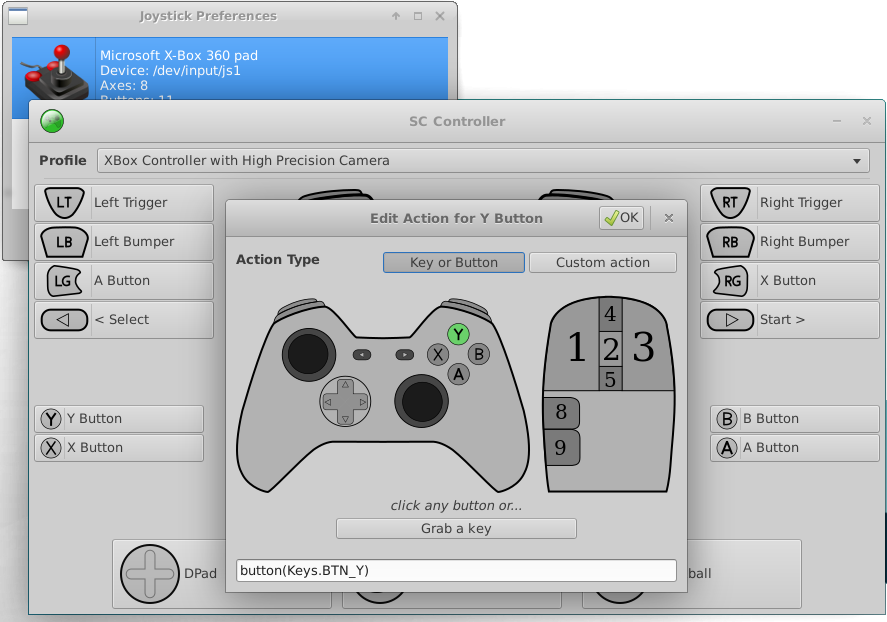887x622 pixels.
Task: Click OK to confirm Y Button action
Action: pyautogui.click(x=621, y=218)
